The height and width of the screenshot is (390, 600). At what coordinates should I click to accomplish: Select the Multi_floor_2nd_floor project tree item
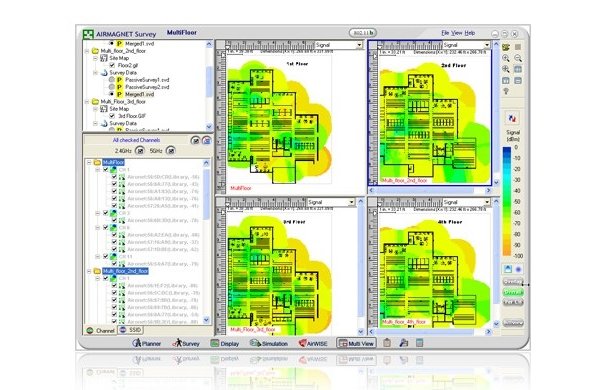(123, 51)
